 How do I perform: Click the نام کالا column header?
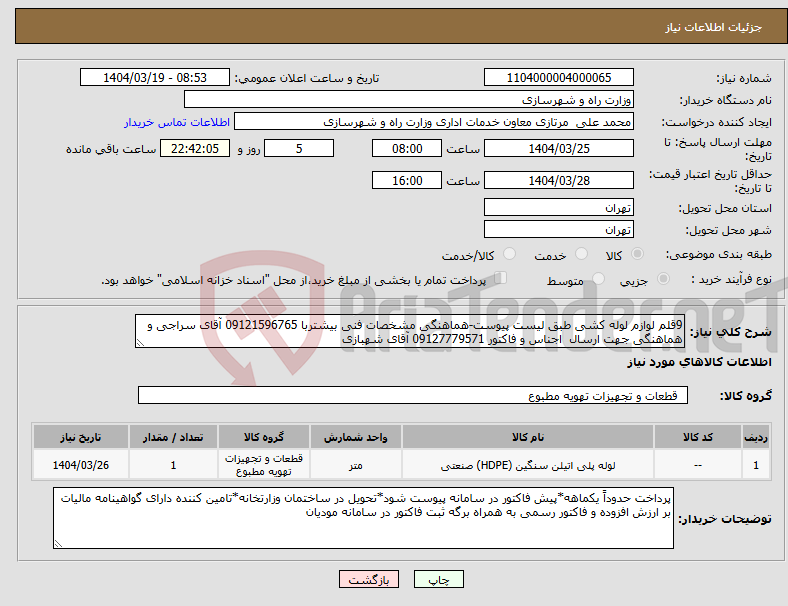click(x=528, y=437)
